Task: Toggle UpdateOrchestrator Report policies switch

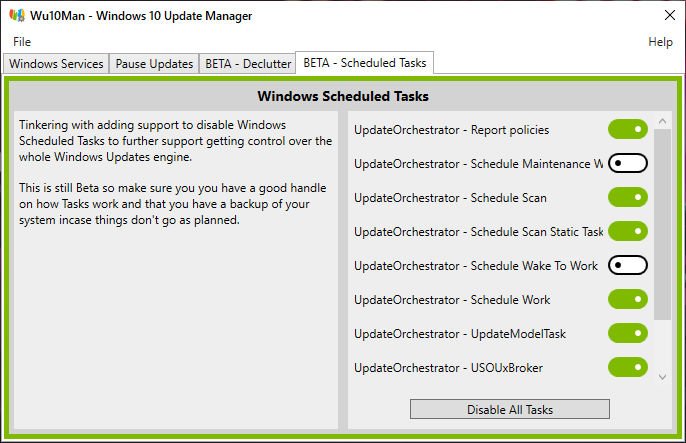Action: coord(628,129)
